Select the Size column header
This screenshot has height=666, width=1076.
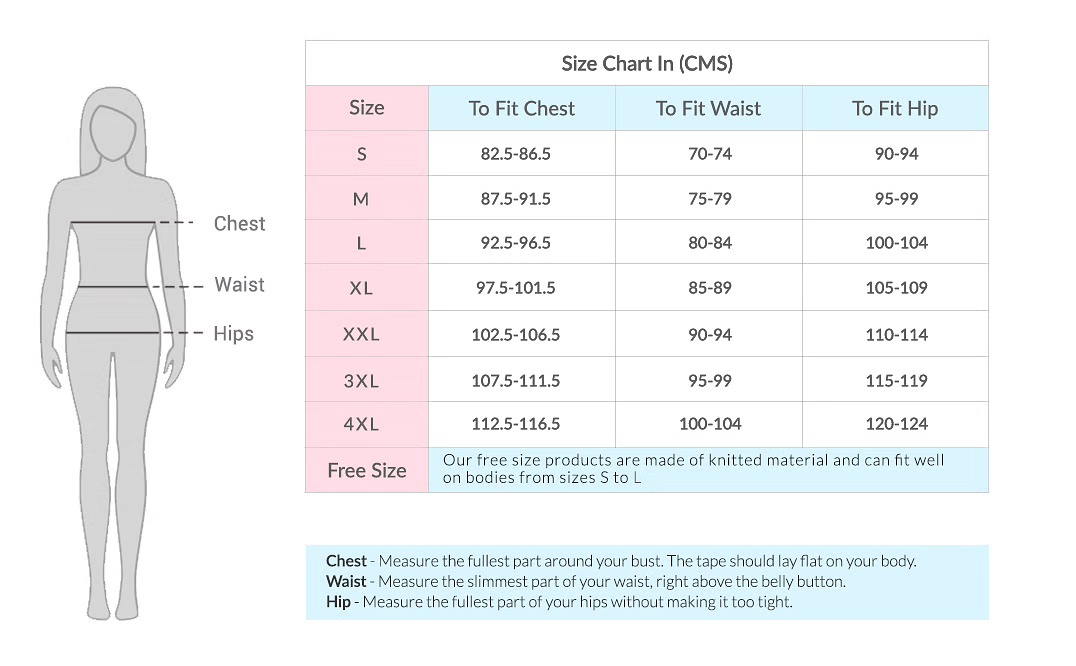[366, 108]
